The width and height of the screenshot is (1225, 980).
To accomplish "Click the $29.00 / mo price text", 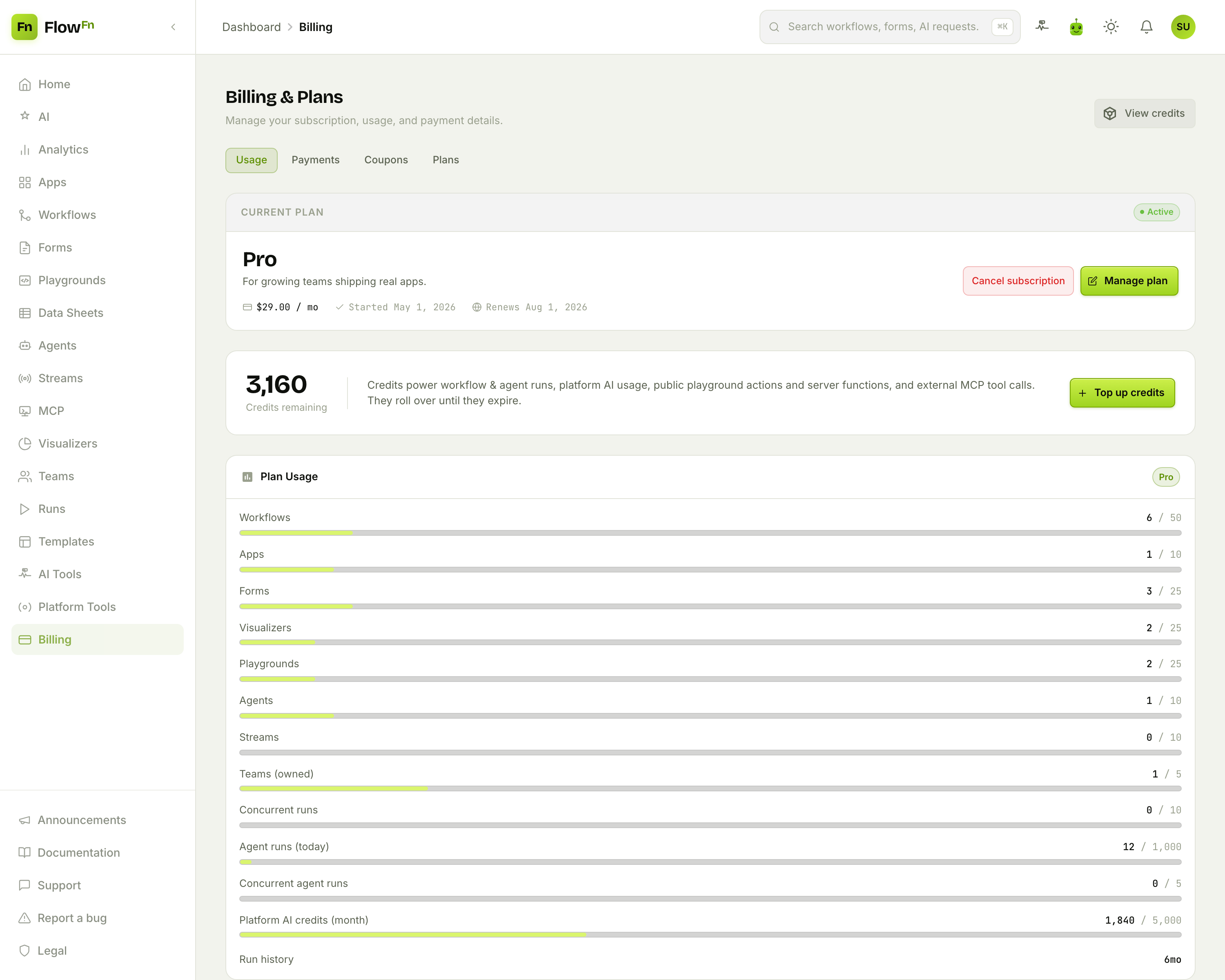I will point(287,307).
